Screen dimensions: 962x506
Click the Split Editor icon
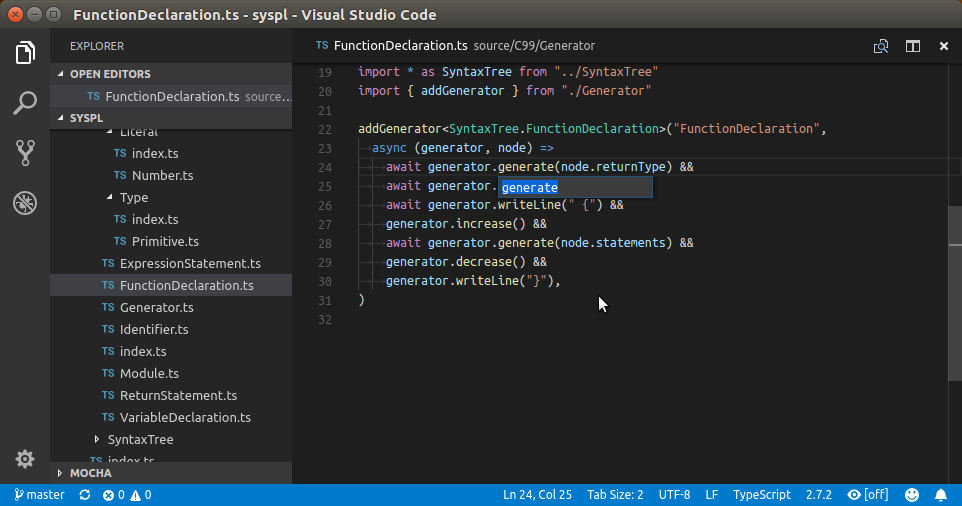click(x=912, y=46)
